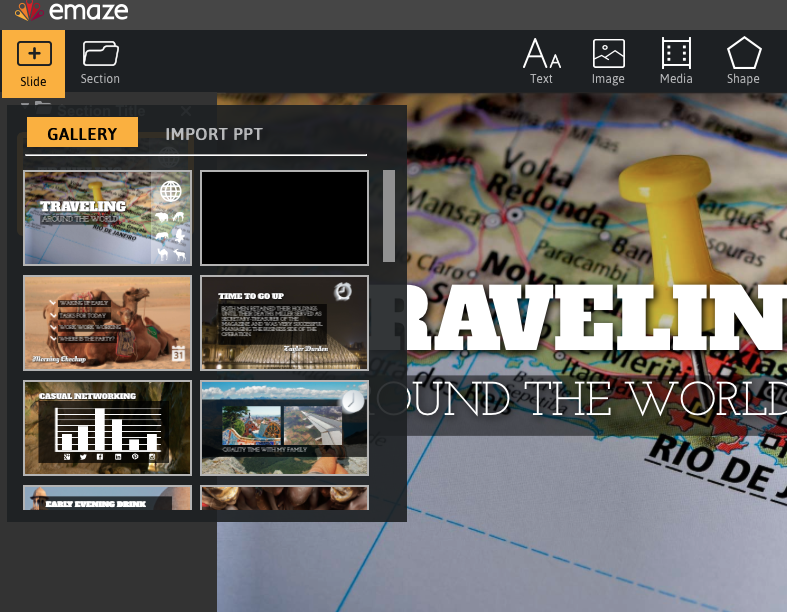Select the Shape pentagon tool

[743, 61]
